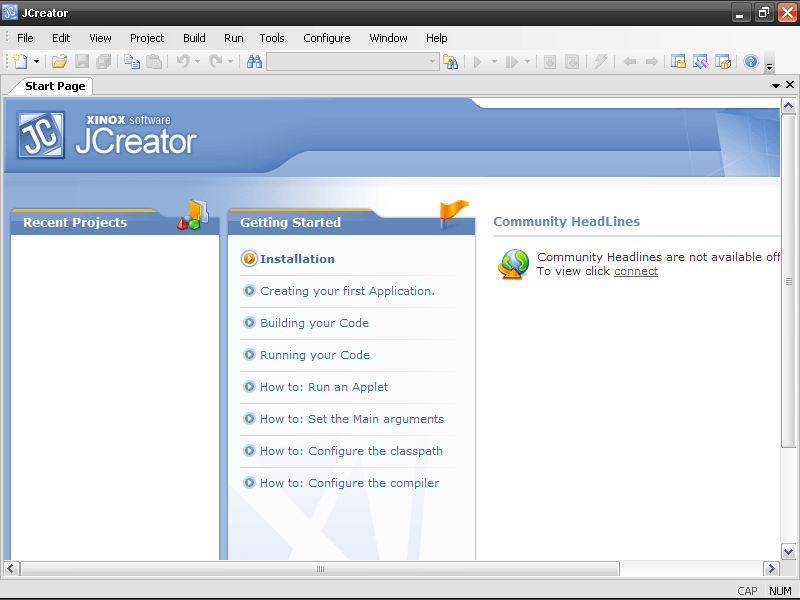Click the Save floppy disk icon
Screen dimensions: 800x600
point(82,62)
